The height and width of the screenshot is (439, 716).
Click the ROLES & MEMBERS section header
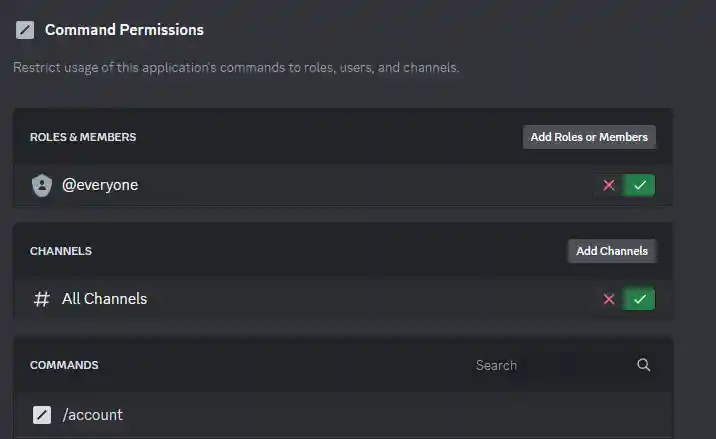pyautogui.click(x=83, y=137)
